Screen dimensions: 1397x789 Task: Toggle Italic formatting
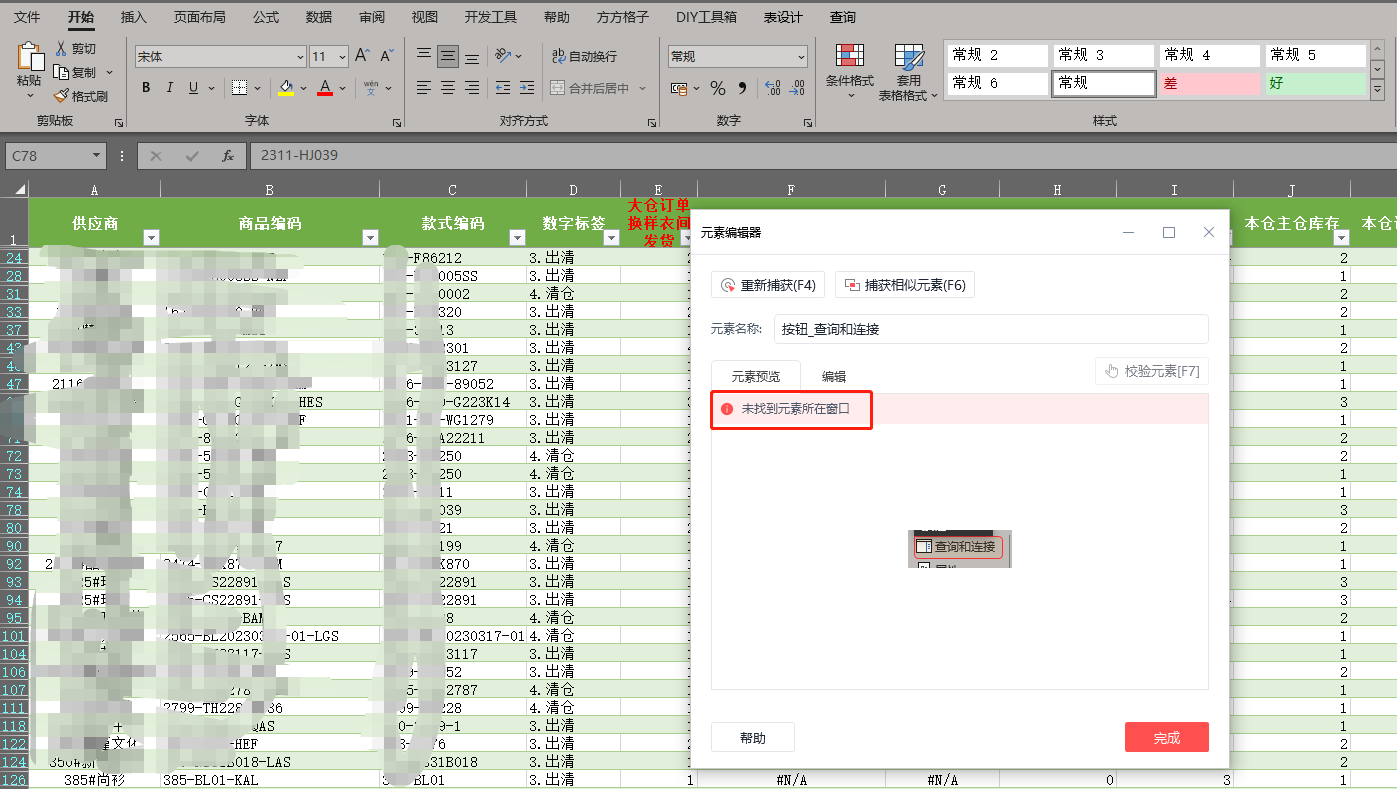click(170, 88)
